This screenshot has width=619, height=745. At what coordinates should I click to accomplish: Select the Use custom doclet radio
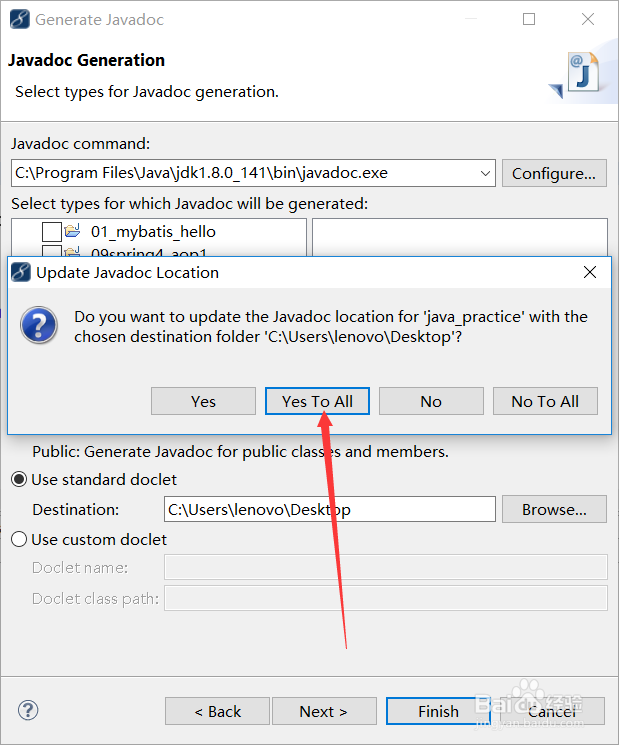point(19,539)
